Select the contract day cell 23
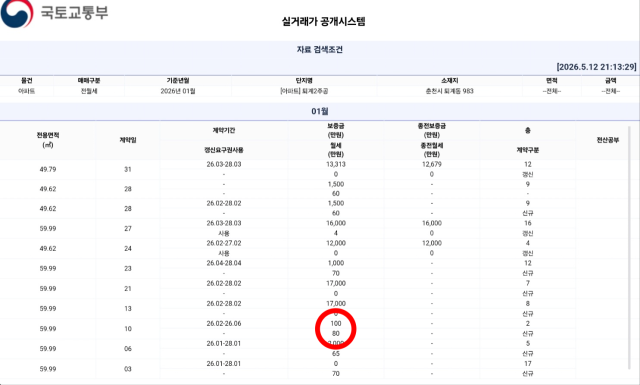640x385 pixels. [128, 269]
